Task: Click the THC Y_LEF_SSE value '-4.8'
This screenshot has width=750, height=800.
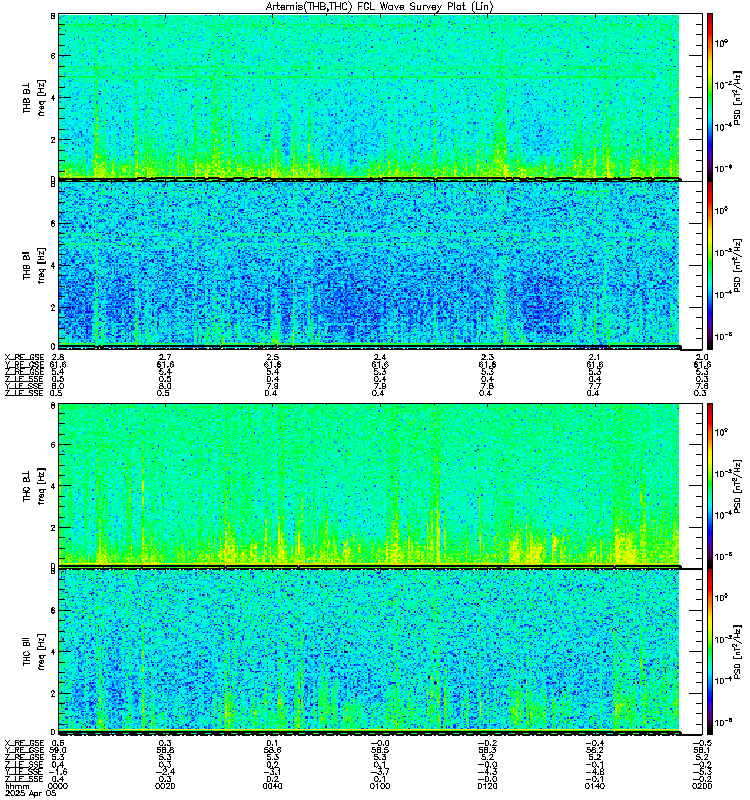Action: (594, 772)
